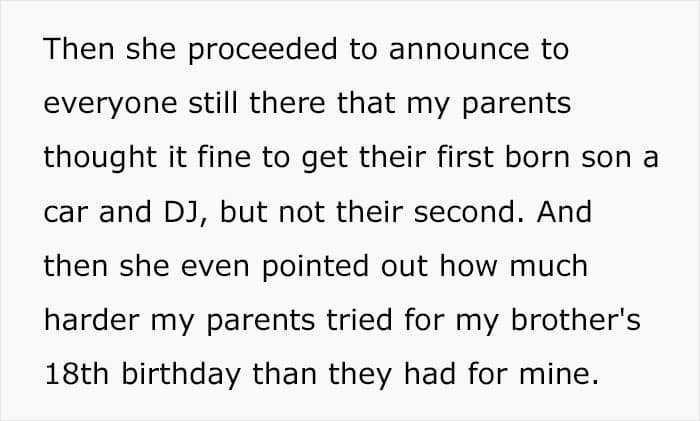The image size is (700, 421).
Task: Select the word "born"
Action: [x=537, y=157]
